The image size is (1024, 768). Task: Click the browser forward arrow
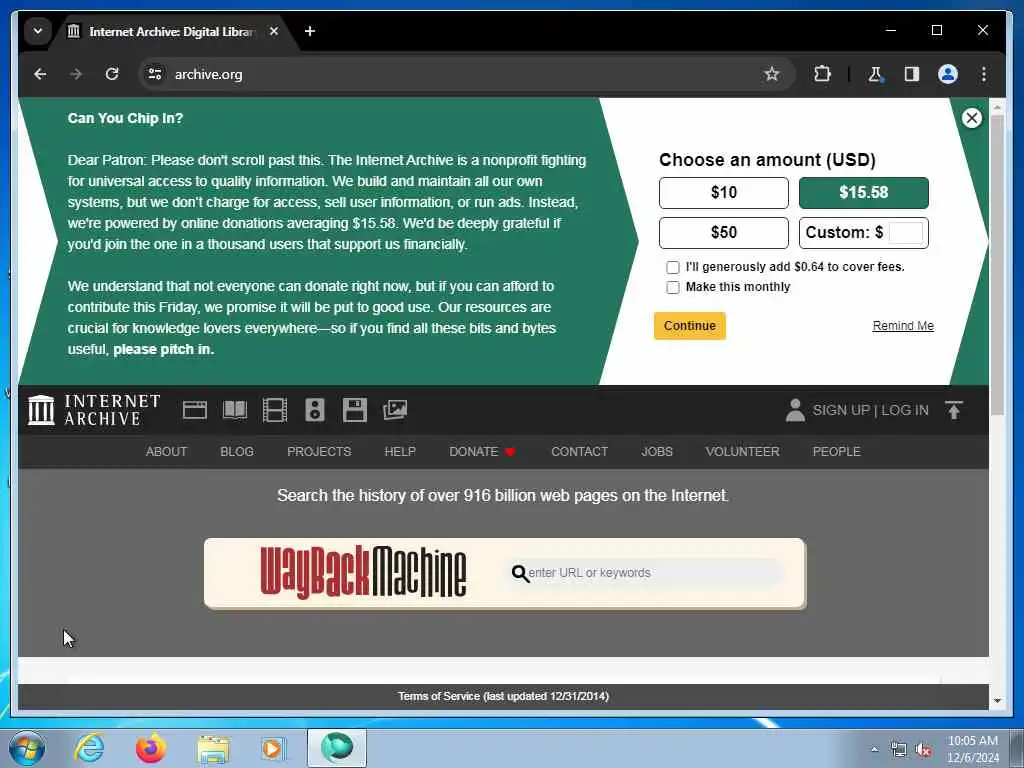76,74
